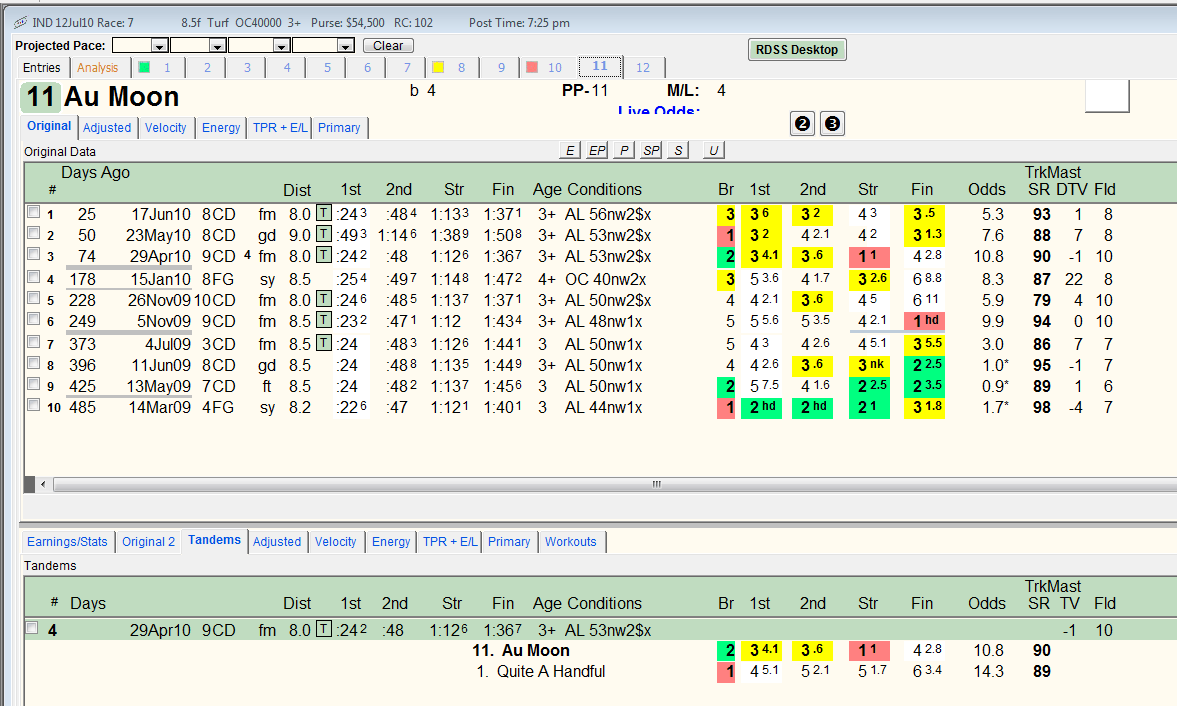
Task: Check the box for pace line 8
Action: (x=33, y=363)
